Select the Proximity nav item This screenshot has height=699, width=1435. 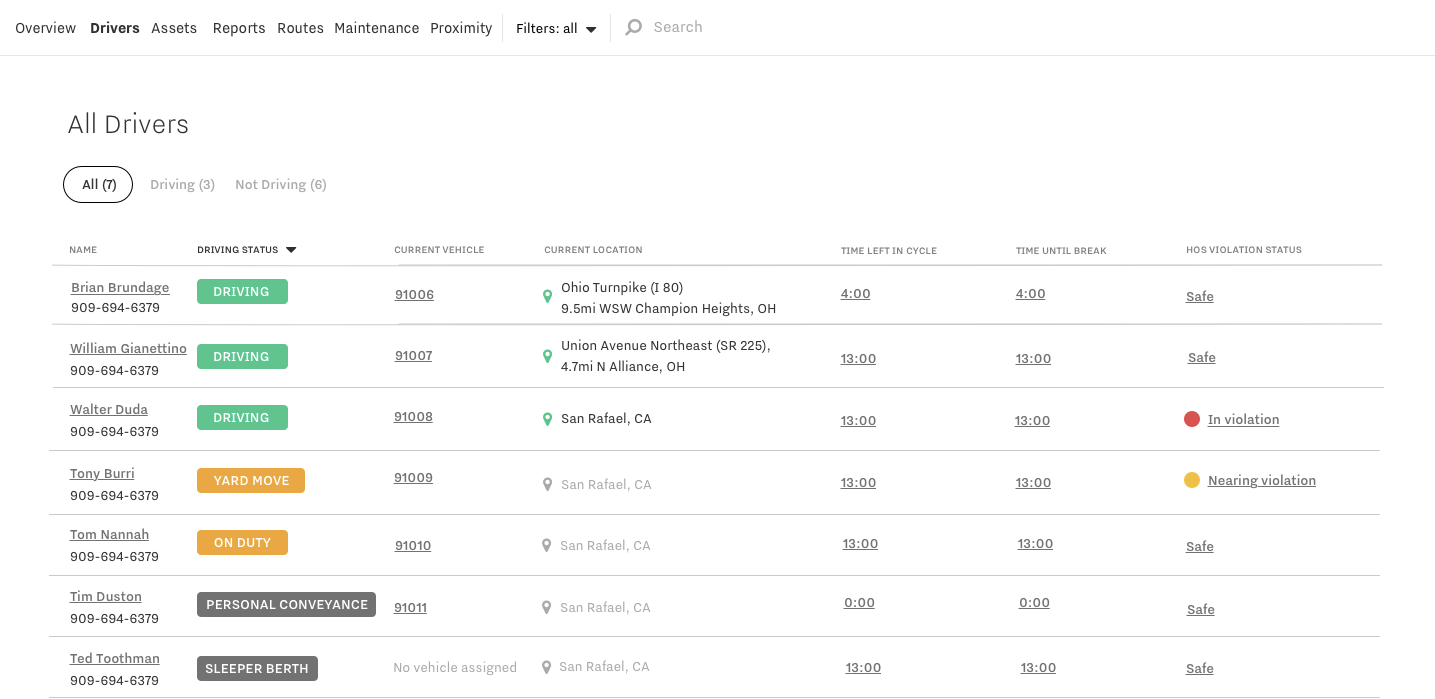461,28
